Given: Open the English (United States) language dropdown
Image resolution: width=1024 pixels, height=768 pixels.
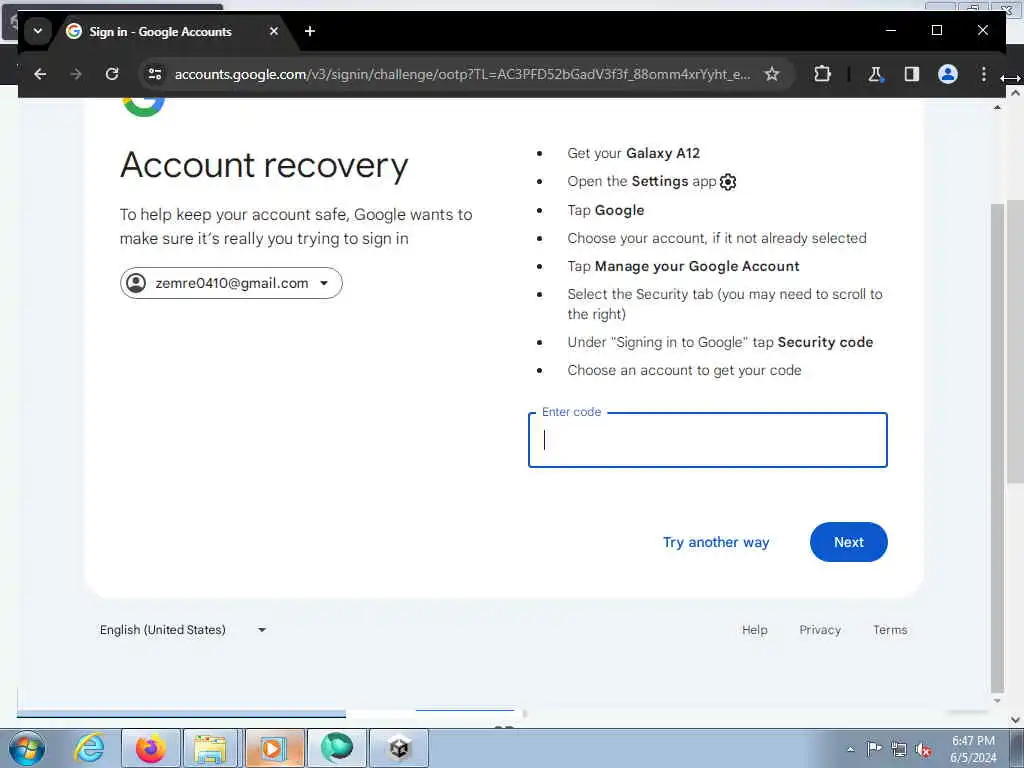Looking at the screenshot, I should (183, 630).
